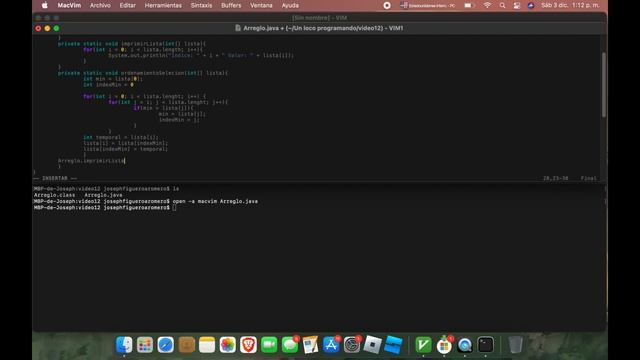Screen dimensions: 640x360
Task: Open Control Center in menu bar
Action: [516, 5]
